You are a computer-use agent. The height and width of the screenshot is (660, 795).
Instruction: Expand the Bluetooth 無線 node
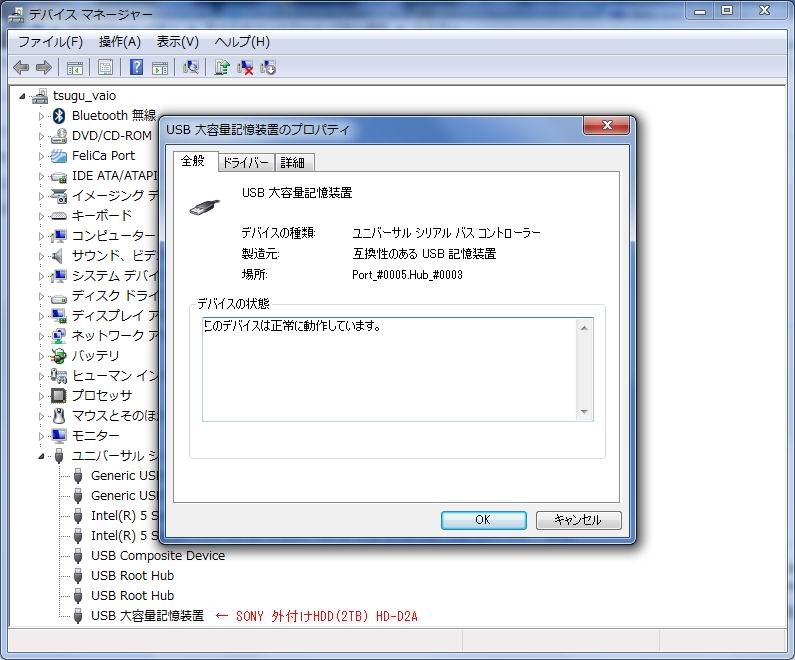pyautogui.click(x=42, y=116)
